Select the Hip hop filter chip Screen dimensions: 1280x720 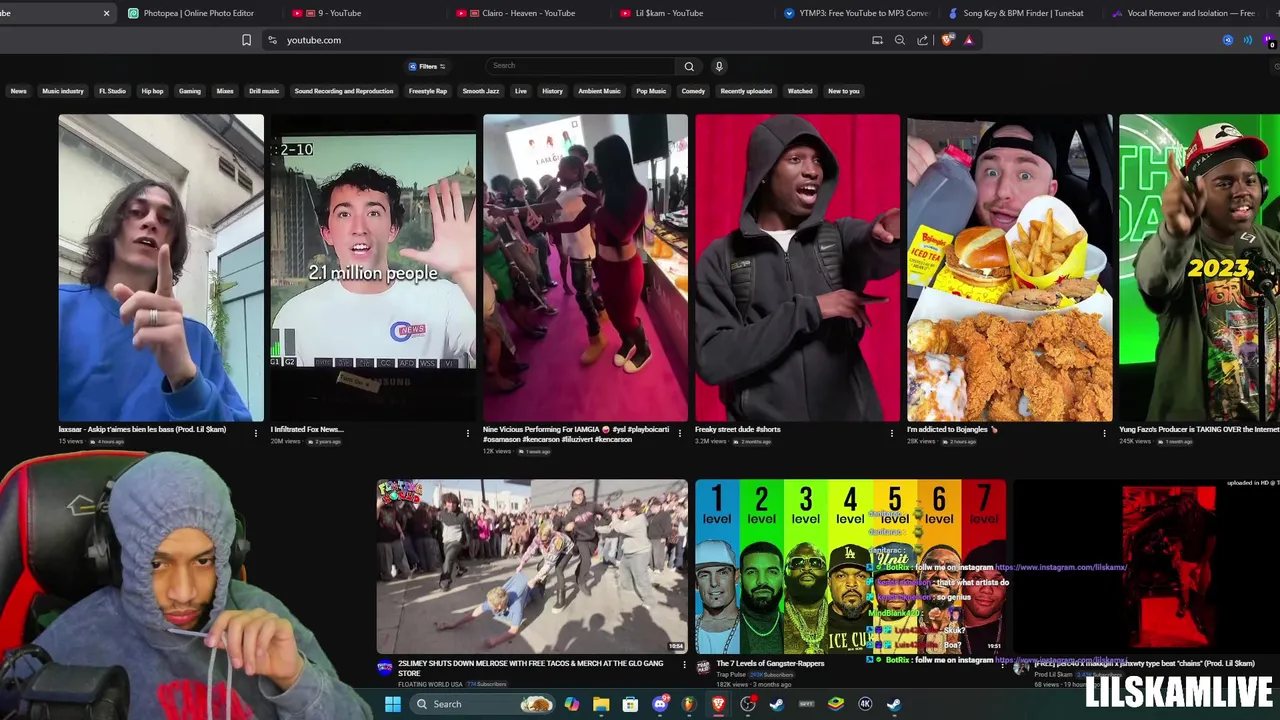(x=152, y=91)
